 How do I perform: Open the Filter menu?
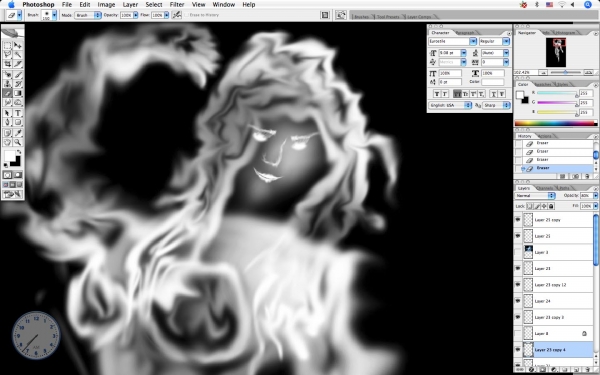177,5
